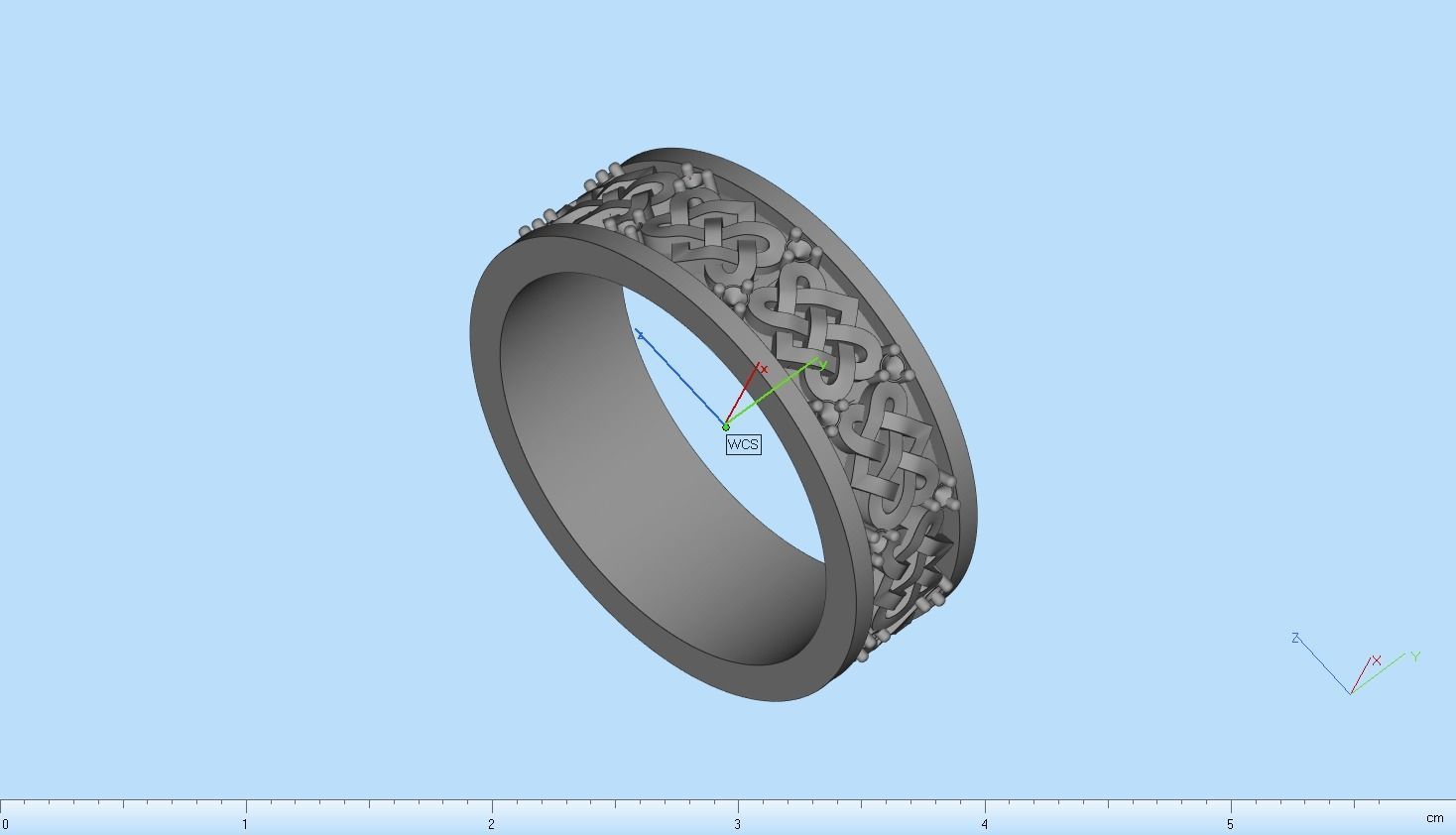
Task: Click the blue Z axis of WCS
Action: point(680,378)
